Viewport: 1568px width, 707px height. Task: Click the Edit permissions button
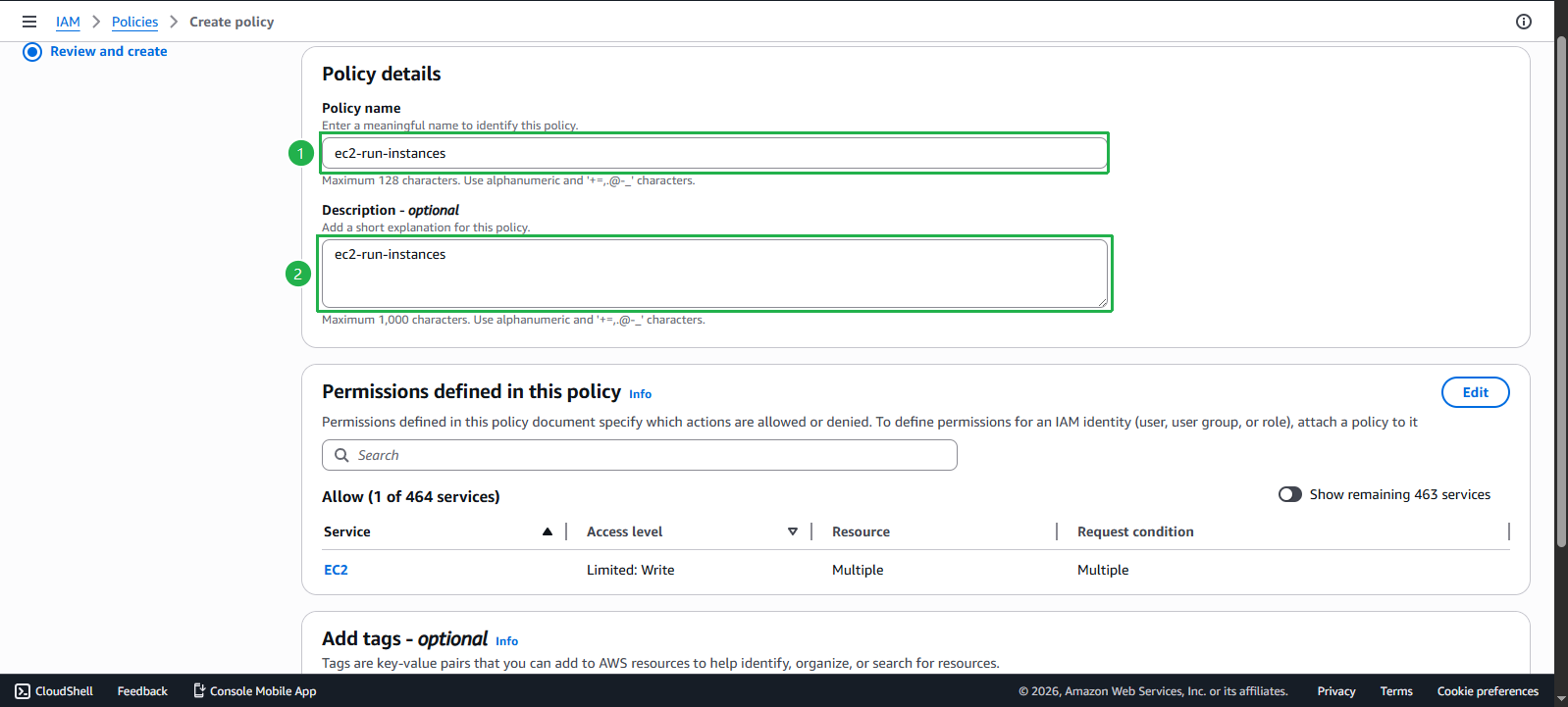[x=1475, y=392]
